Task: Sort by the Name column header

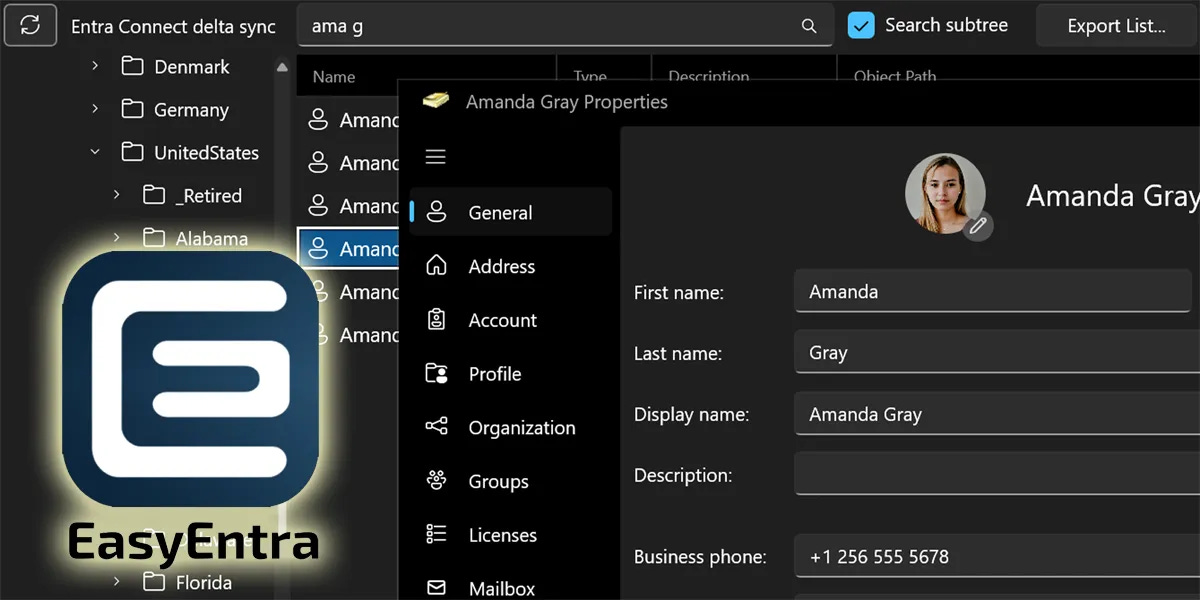Action: (x=334, y=76)
